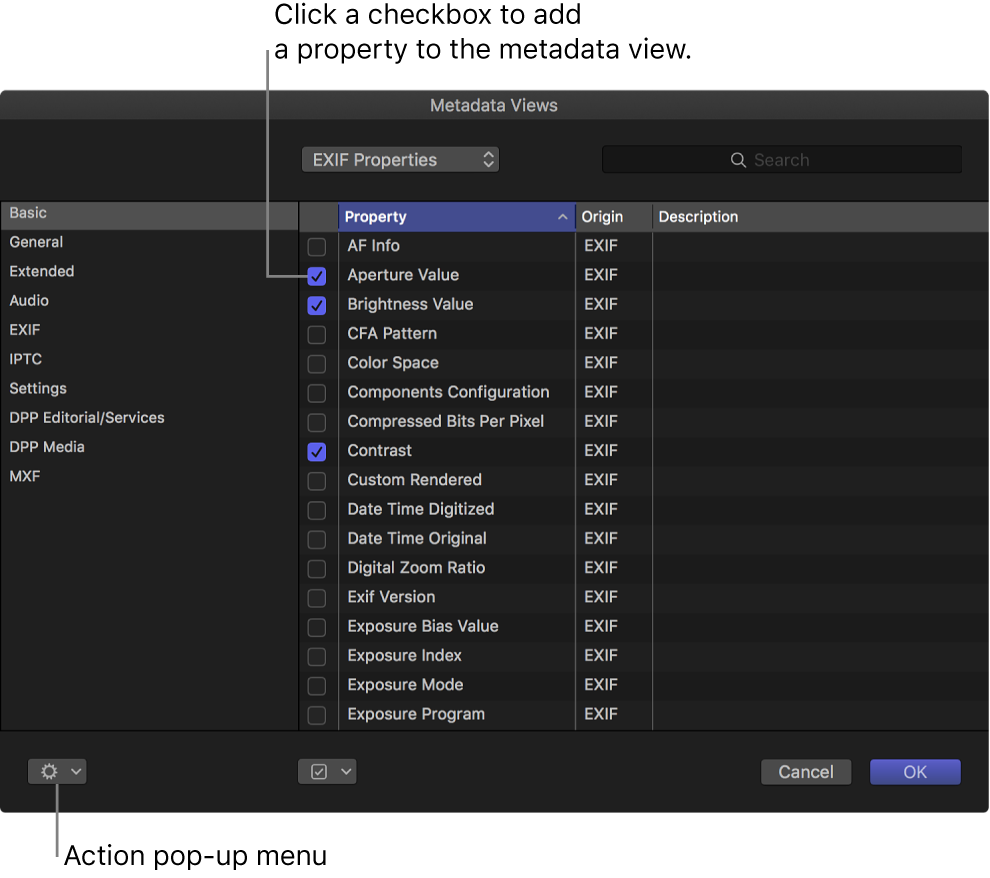Click the OK button

click(x=915, y=771)
